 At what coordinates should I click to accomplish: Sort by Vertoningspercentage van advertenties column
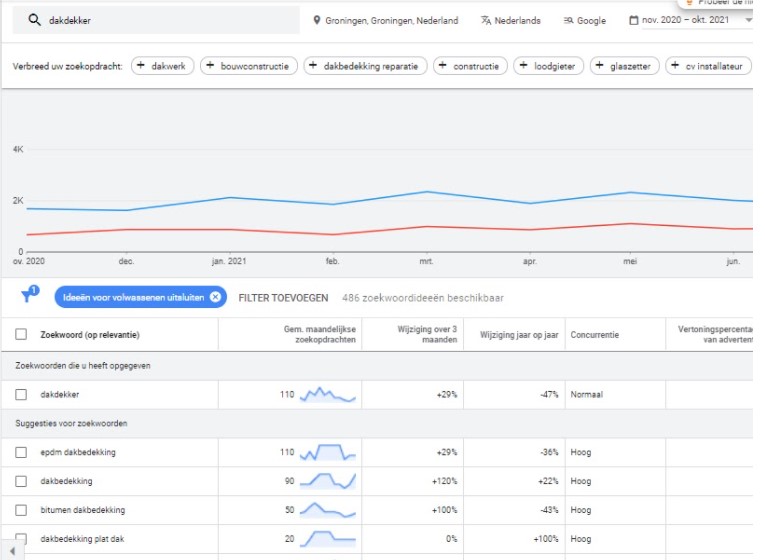tap(715, 334)
